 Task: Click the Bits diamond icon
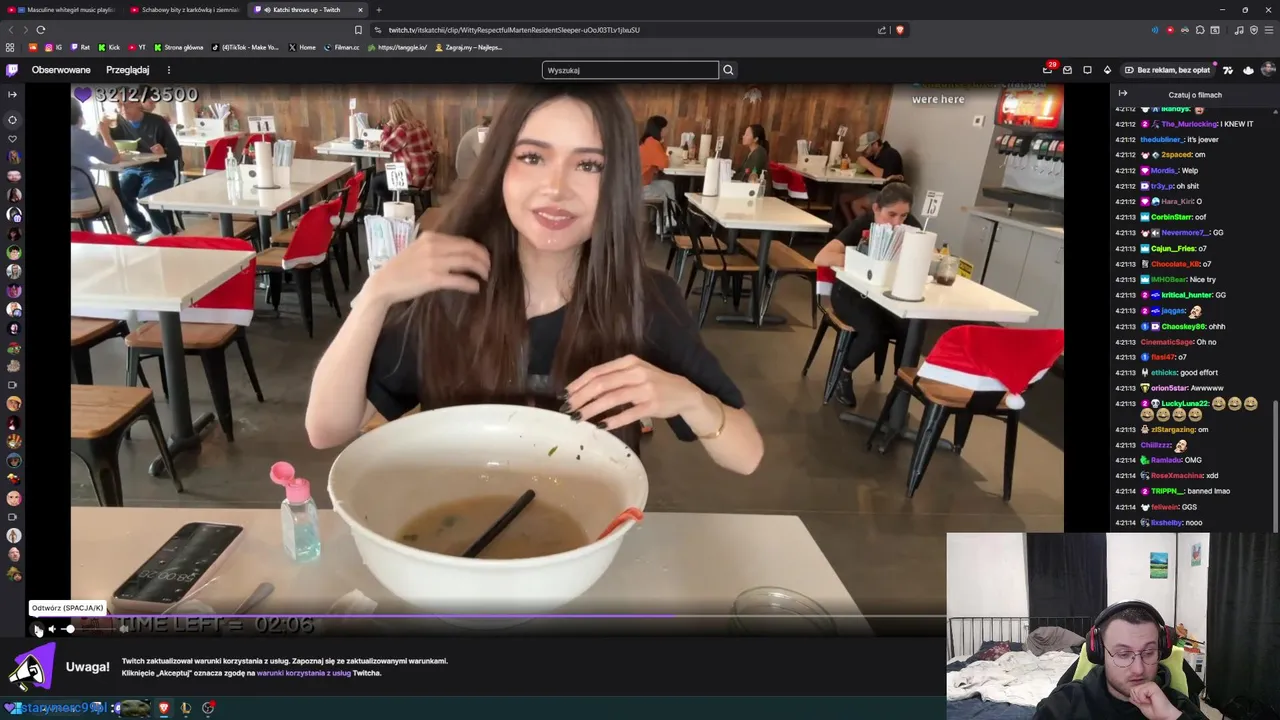(x=1107, y=70)
